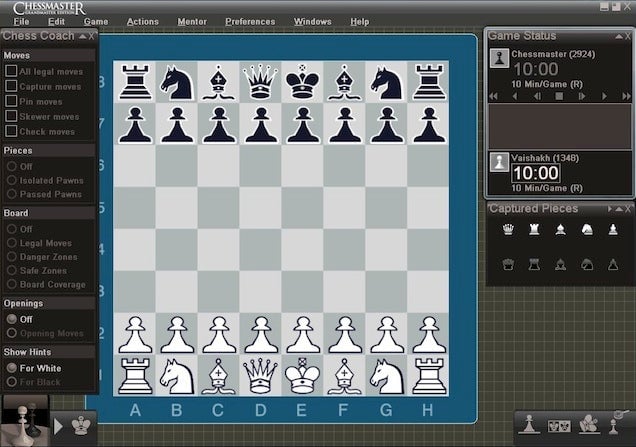Jump to the first move with rewind button

pos(493,96)
